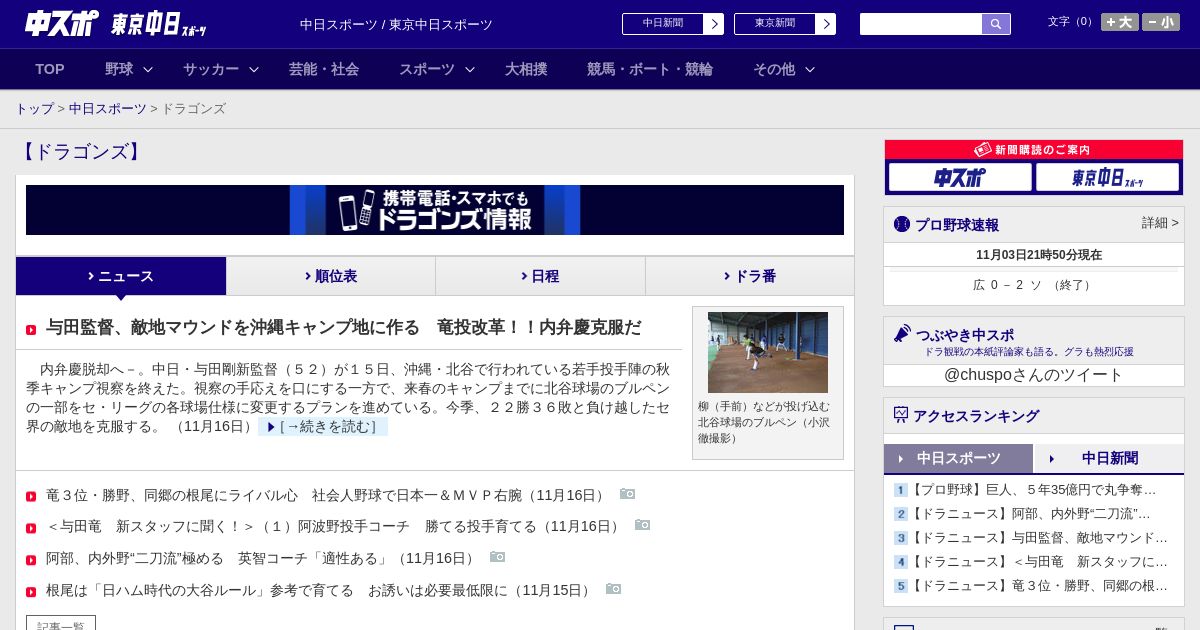Open 中日新聞 link button in header
1200x630 pixels.
click(x=662, y=24)
